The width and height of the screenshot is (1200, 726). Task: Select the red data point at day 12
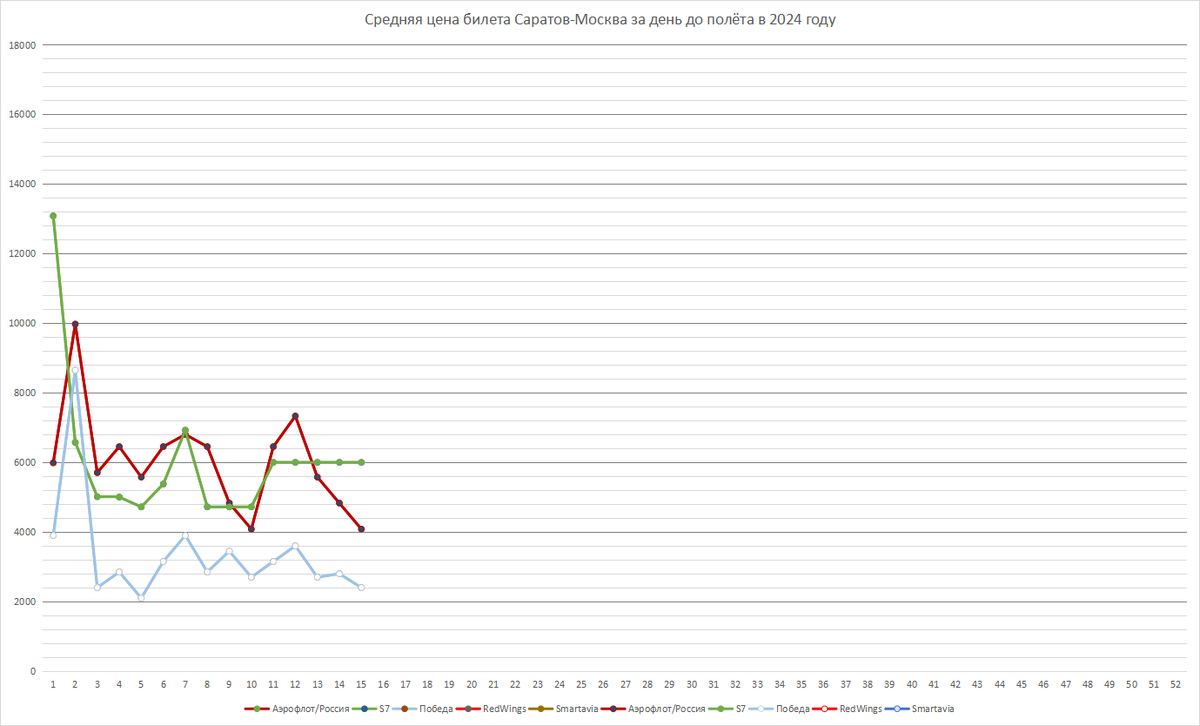295,416
